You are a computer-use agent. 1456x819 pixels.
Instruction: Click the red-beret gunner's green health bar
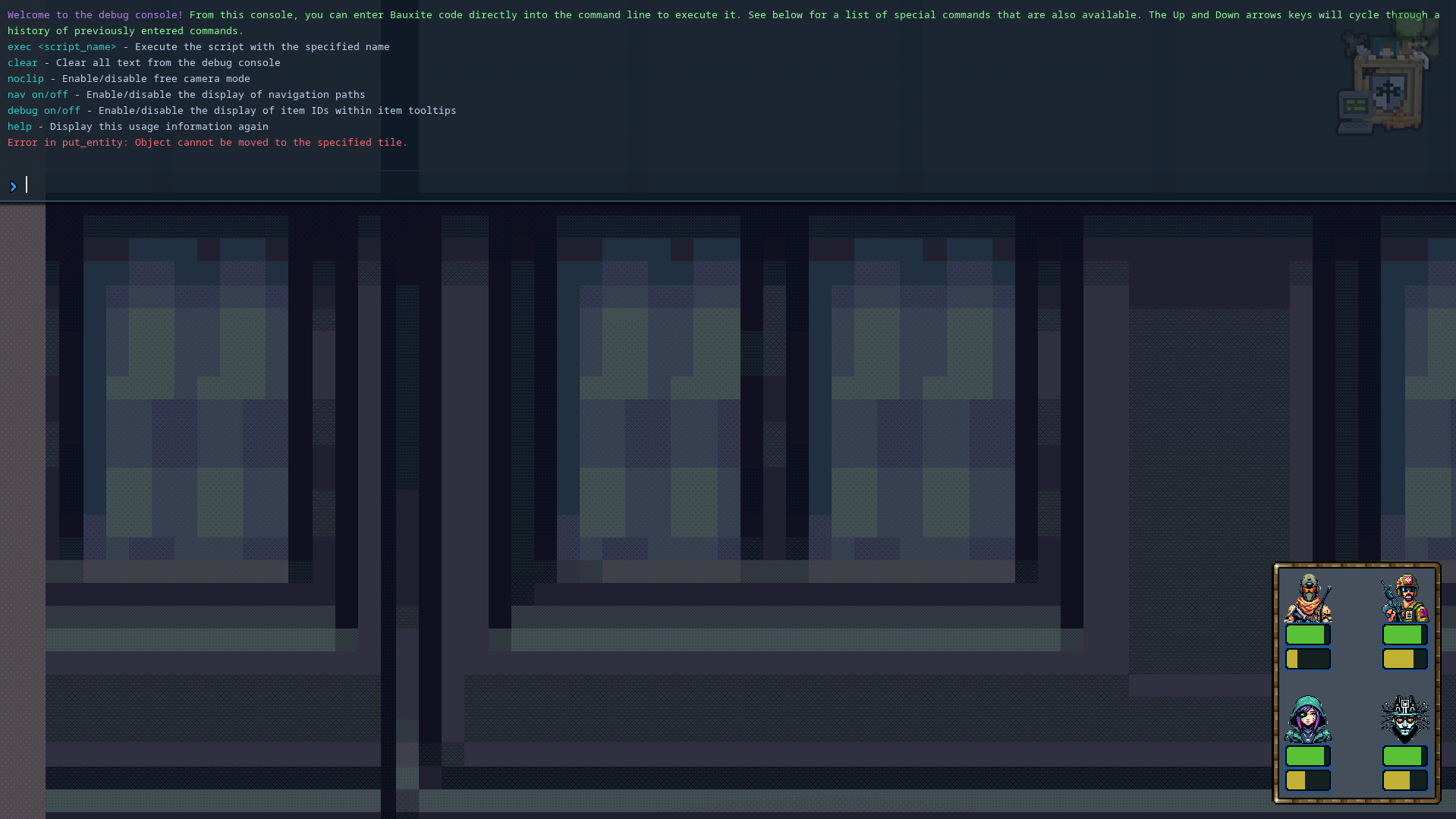(x=1405, y=635)
